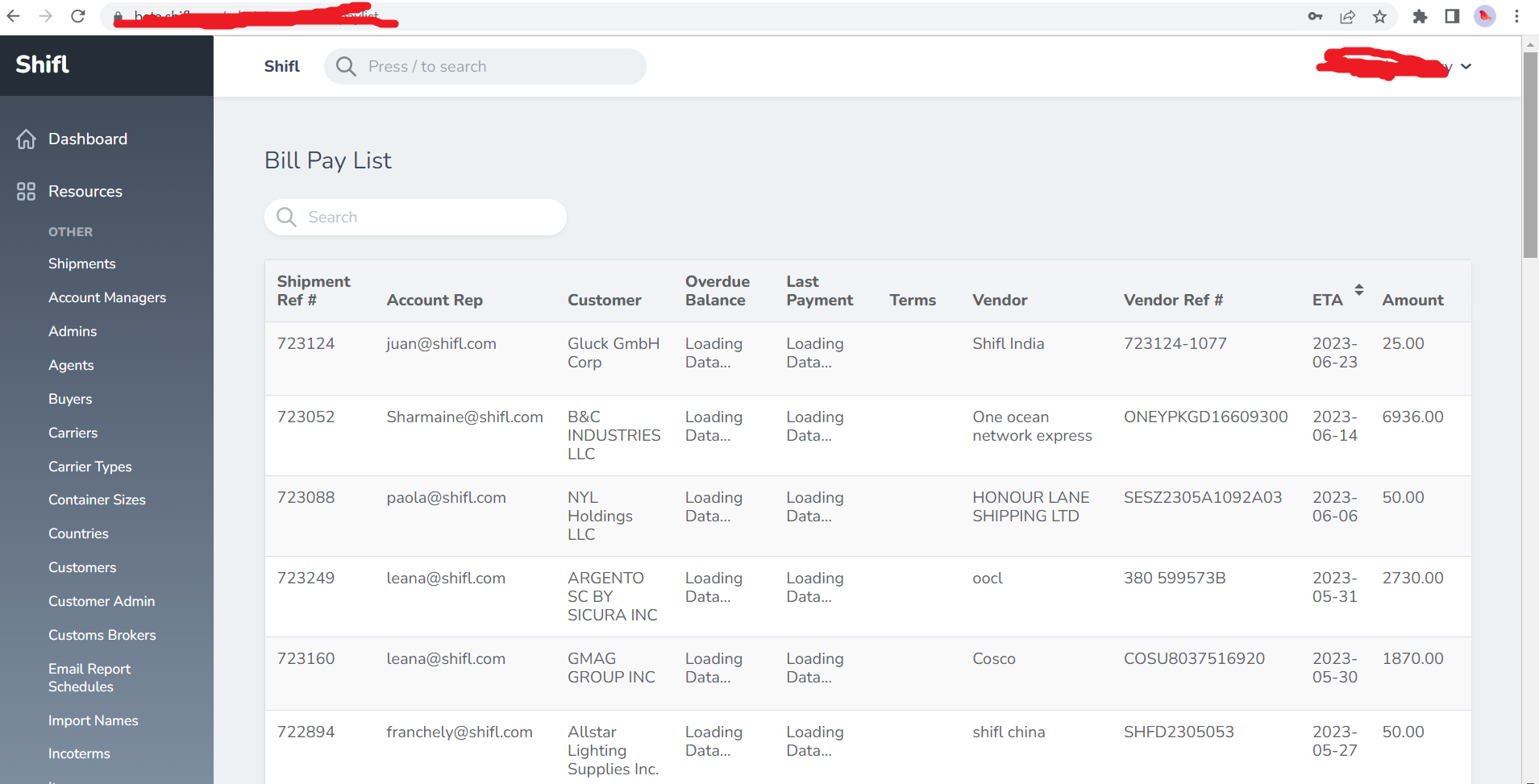Toggle the browser side panel icon

pos(1452,16)
